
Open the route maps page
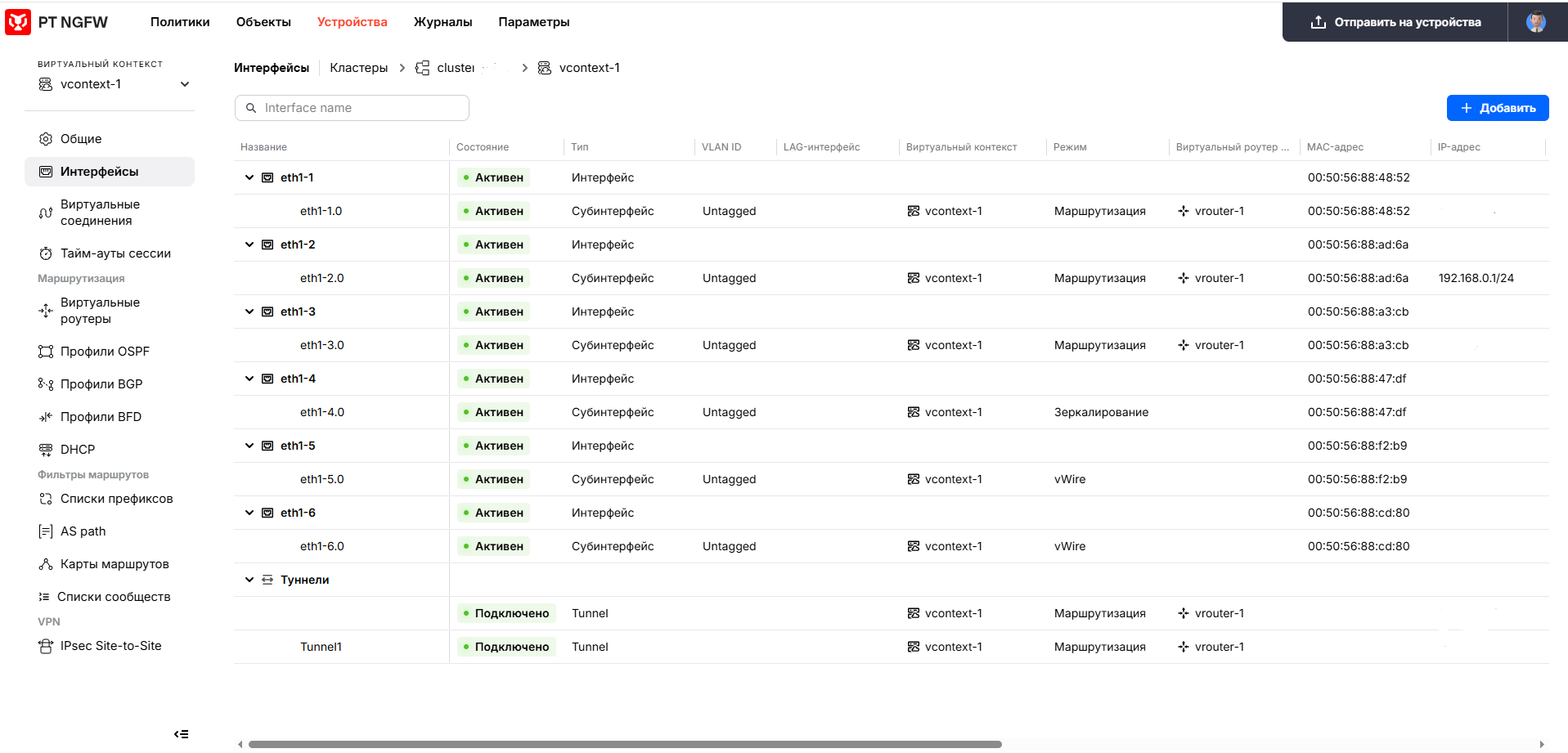115,564
